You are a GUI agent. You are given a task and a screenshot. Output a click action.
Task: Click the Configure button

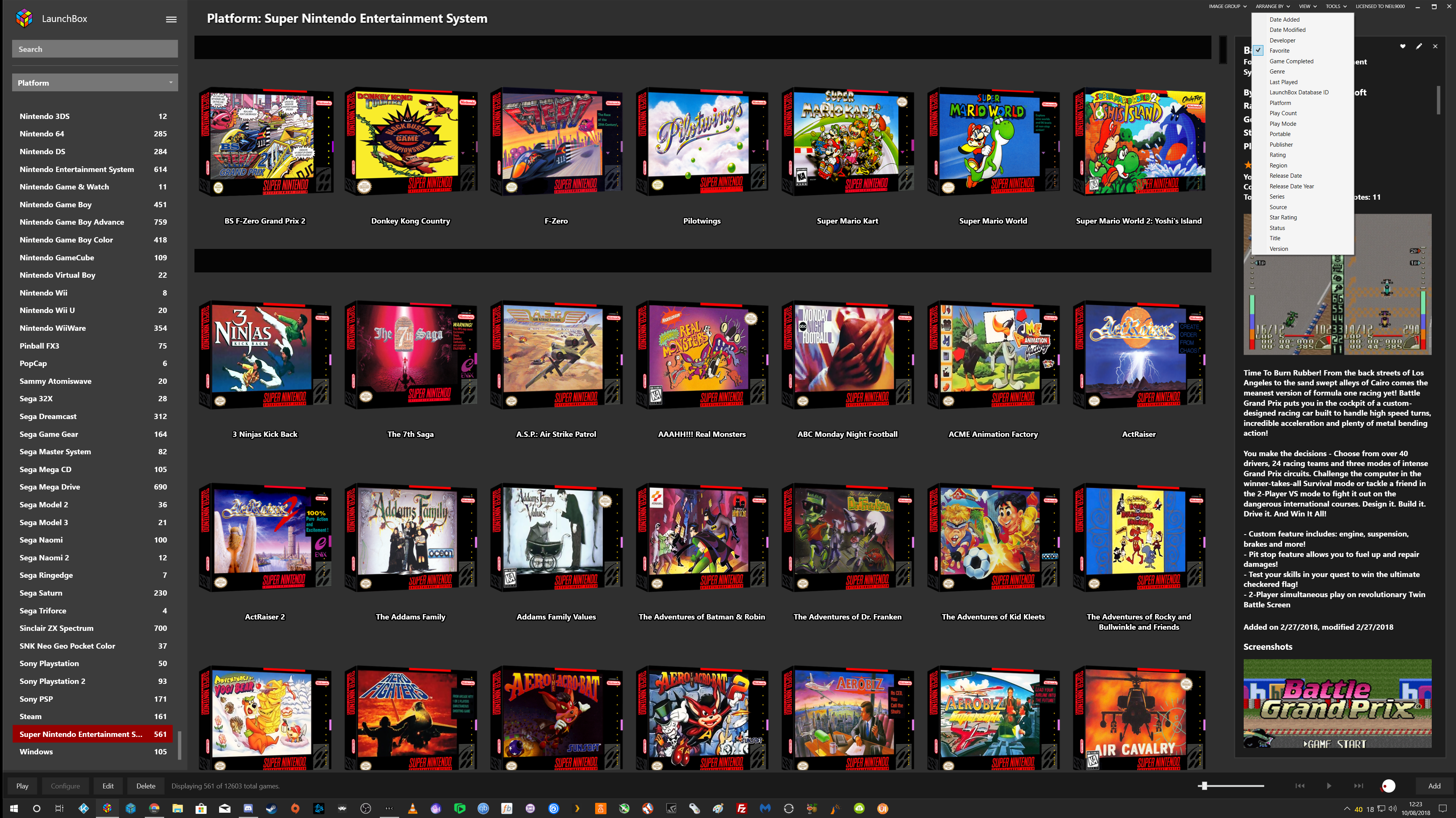pyautogui.click(x=65, y=785)
